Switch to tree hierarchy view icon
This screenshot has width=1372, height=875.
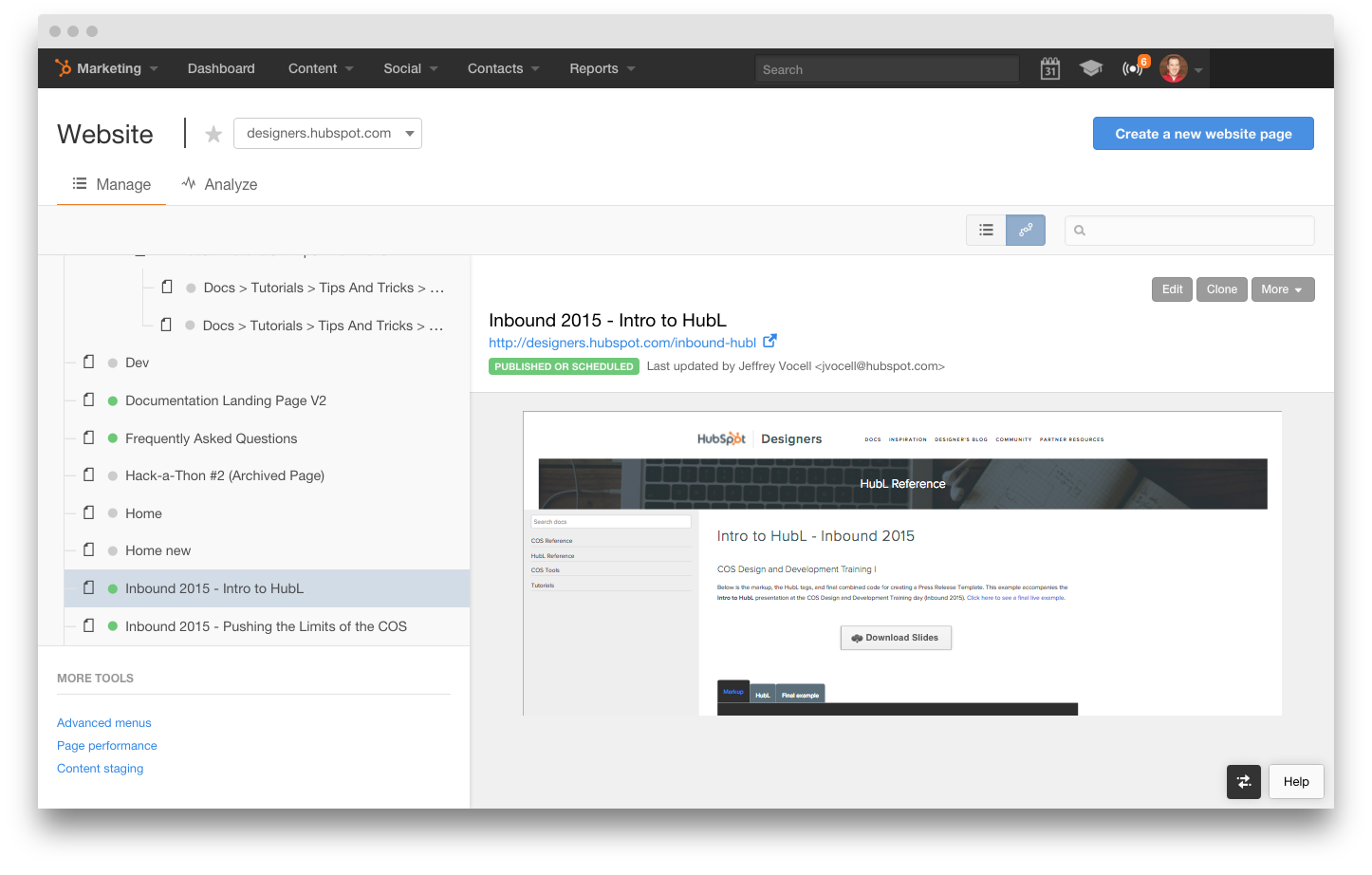pyautogui.click(x=1026, y=230)
